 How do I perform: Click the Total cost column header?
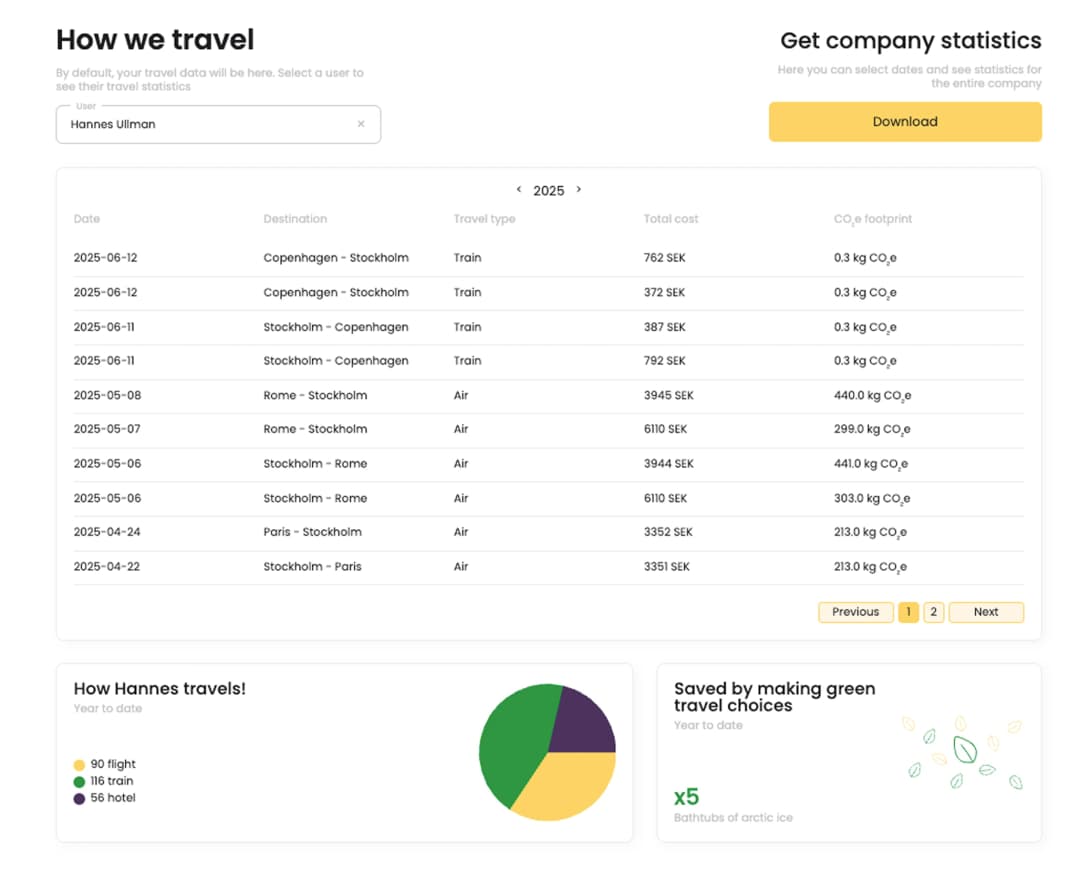[x=670, y=219]
